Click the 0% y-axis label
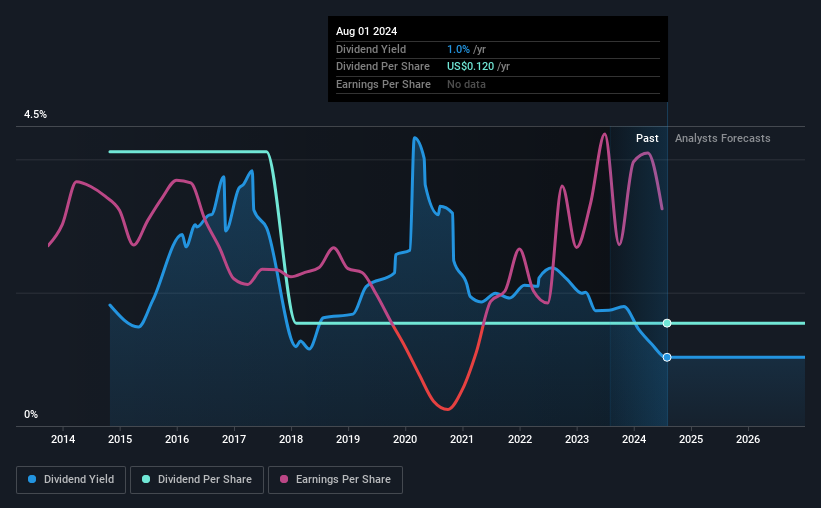The width and height of the screenshot is (821, 508). pos(31,414)
